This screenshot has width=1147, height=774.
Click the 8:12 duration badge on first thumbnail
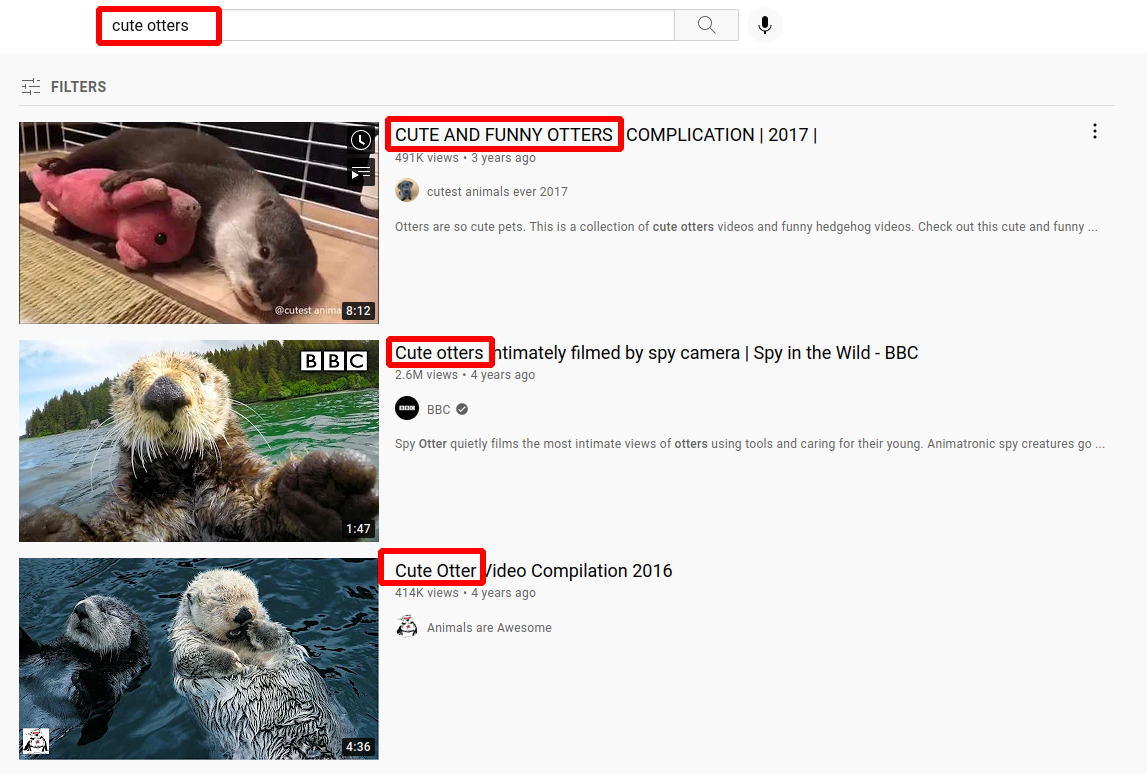coord(358,311)
